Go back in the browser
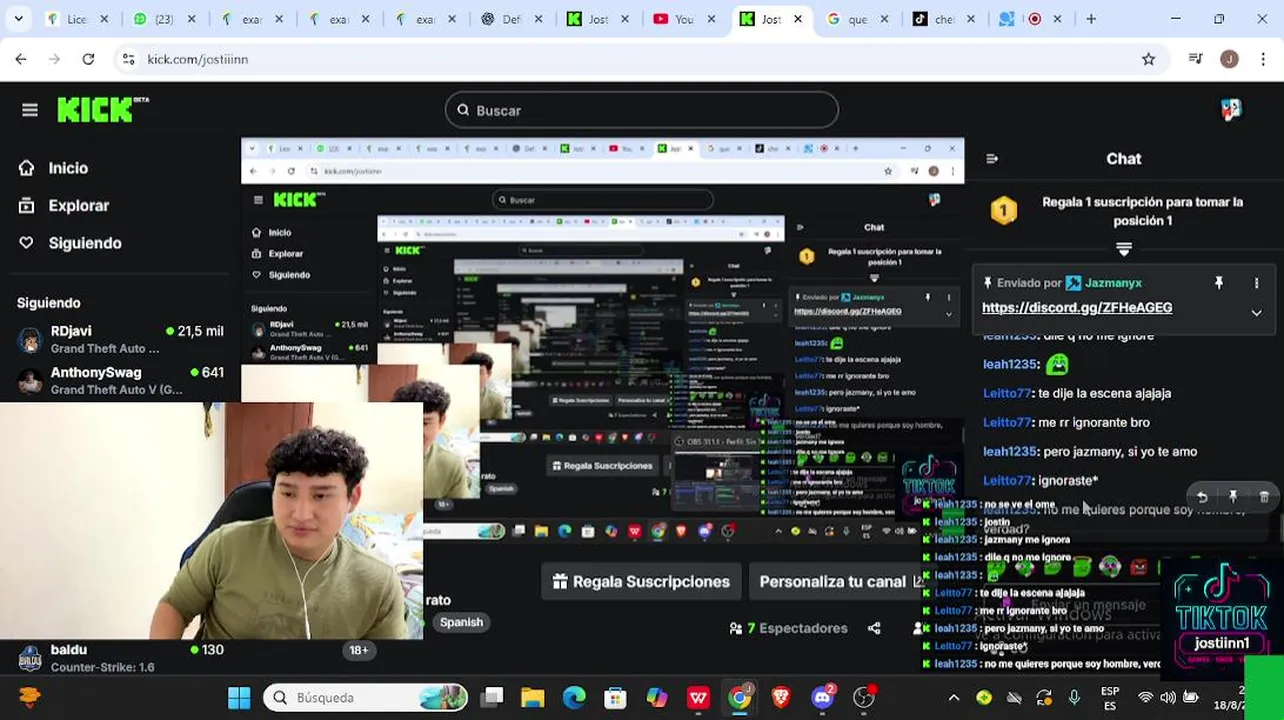Screen dimensions: 1284x720 pos(21,59)
